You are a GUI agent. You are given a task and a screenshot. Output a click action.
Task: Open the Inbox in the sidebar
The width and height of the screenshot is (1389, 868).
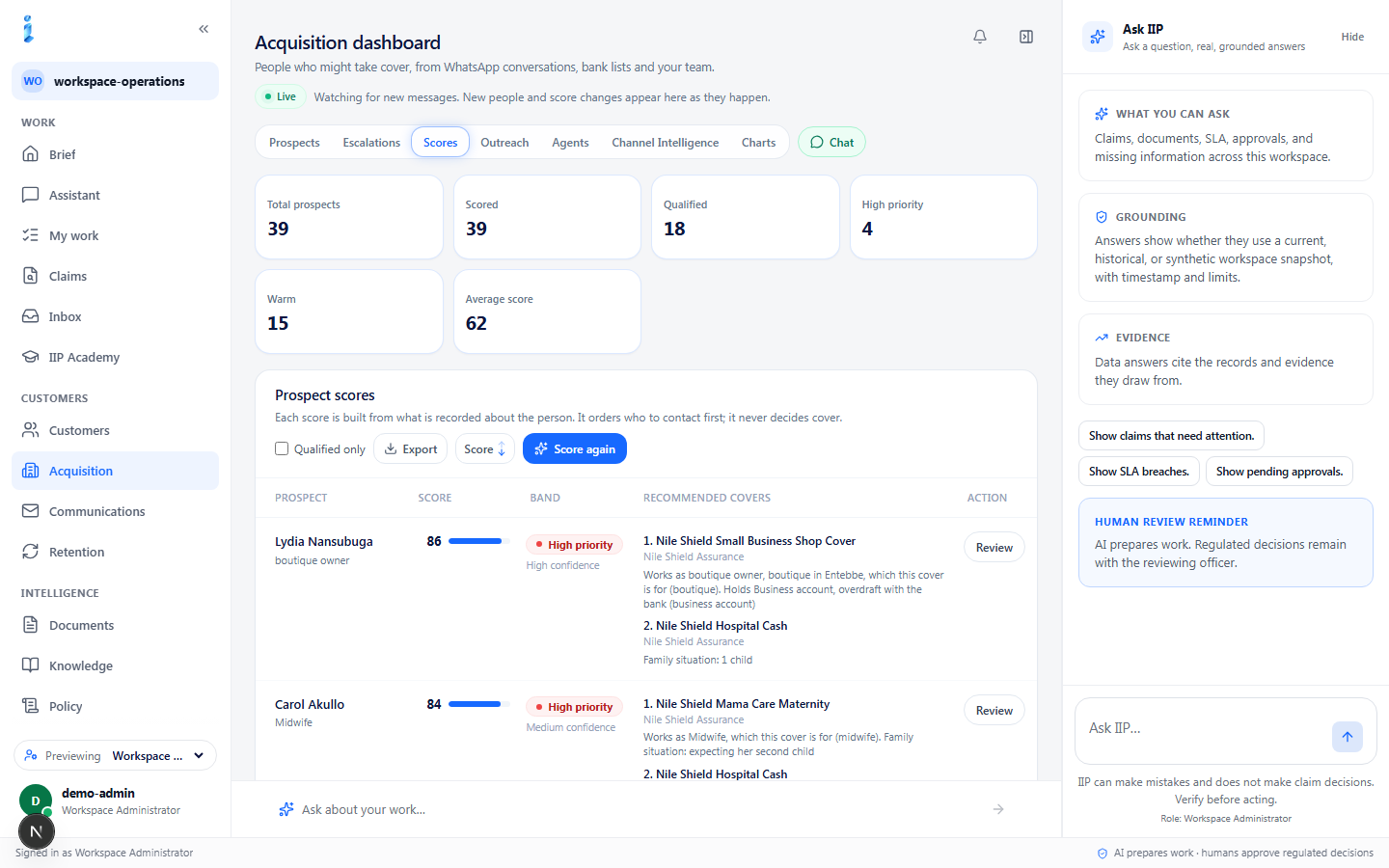tap(115, 316)
